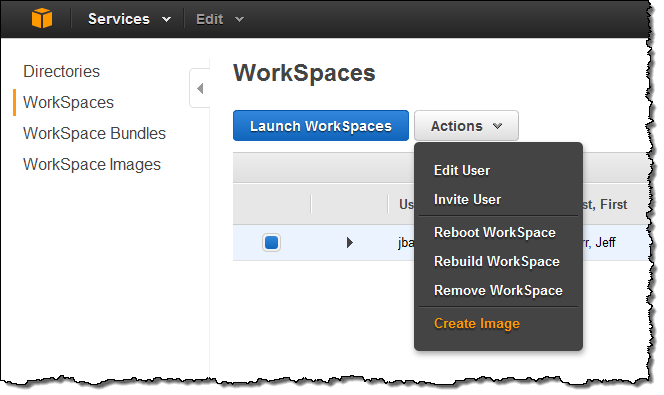664x395 pixels.
Task: Expand the jbarr WorkSpace row triangle
Action: [x=349, y=243]
